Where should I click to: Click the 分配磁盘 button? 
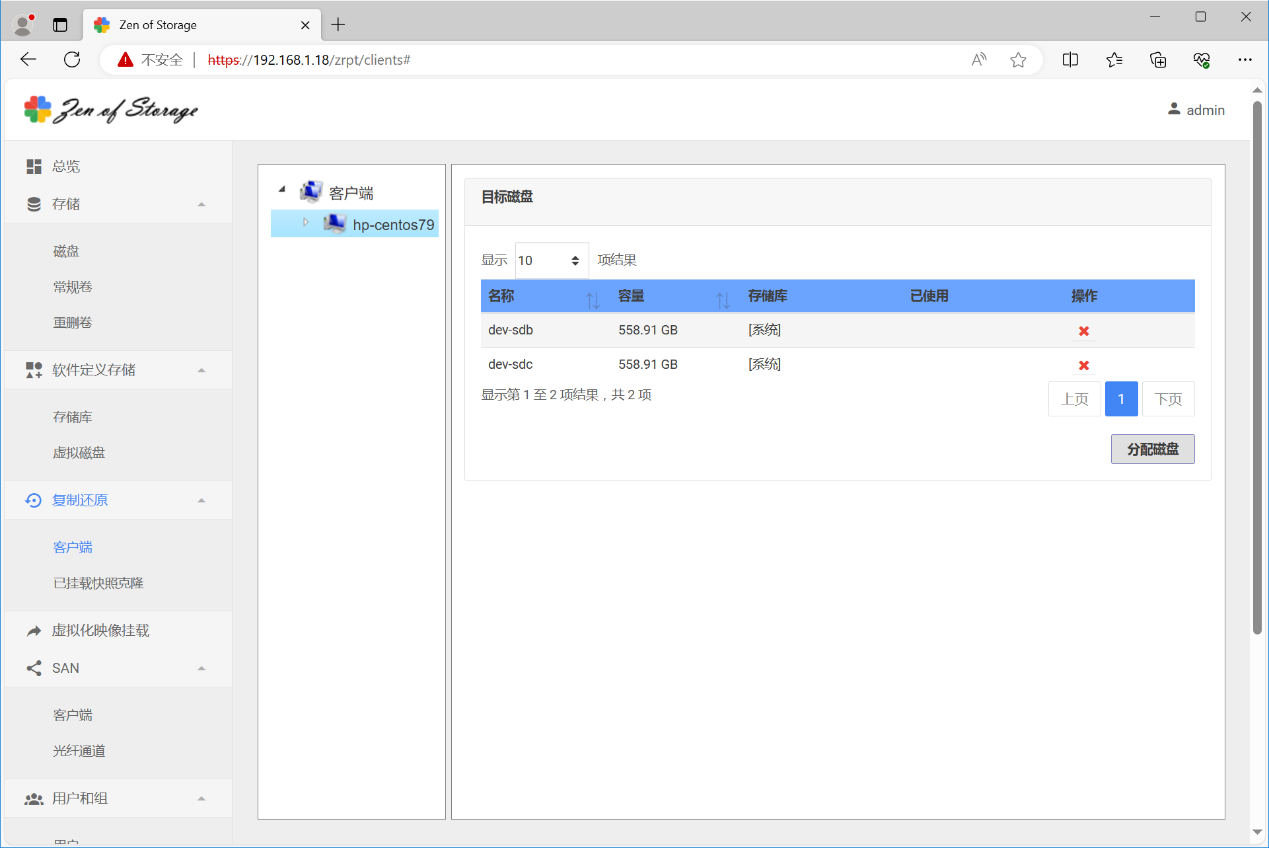click(x=1152, y=449)
